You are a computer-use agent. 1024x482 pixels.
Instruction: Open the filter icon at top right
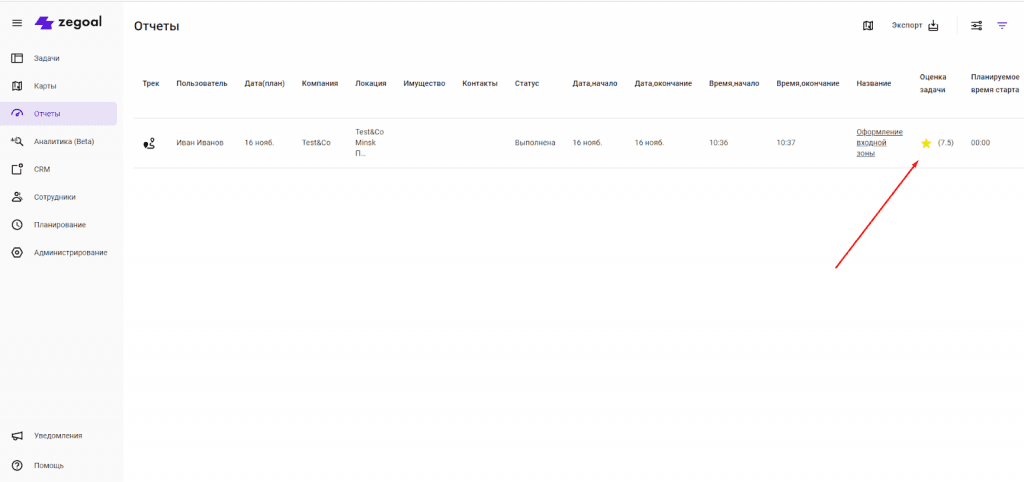[x=1002, y=26]
